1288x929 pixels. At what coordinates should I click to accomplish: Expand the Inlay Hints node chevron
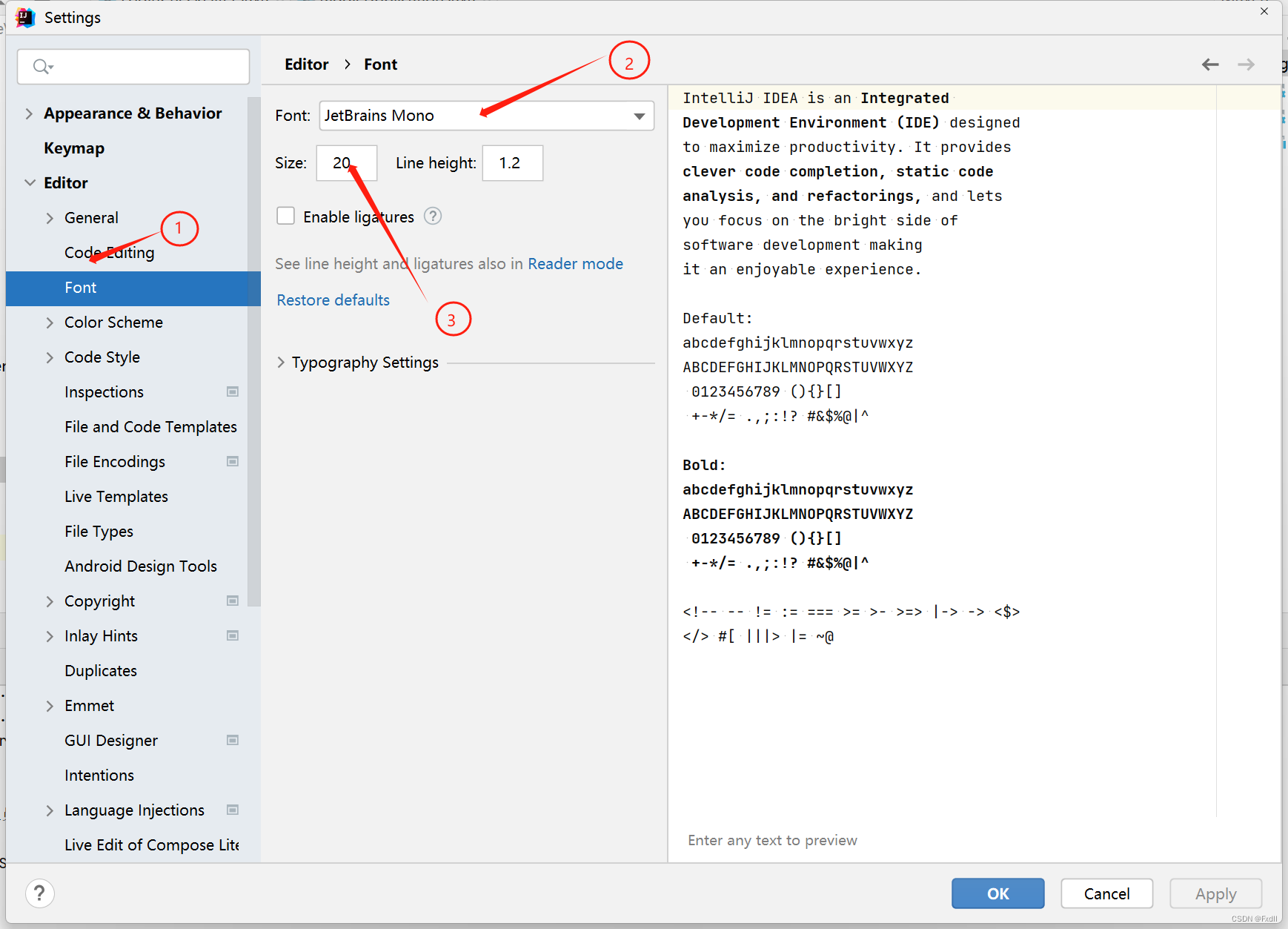pos(50,636)
